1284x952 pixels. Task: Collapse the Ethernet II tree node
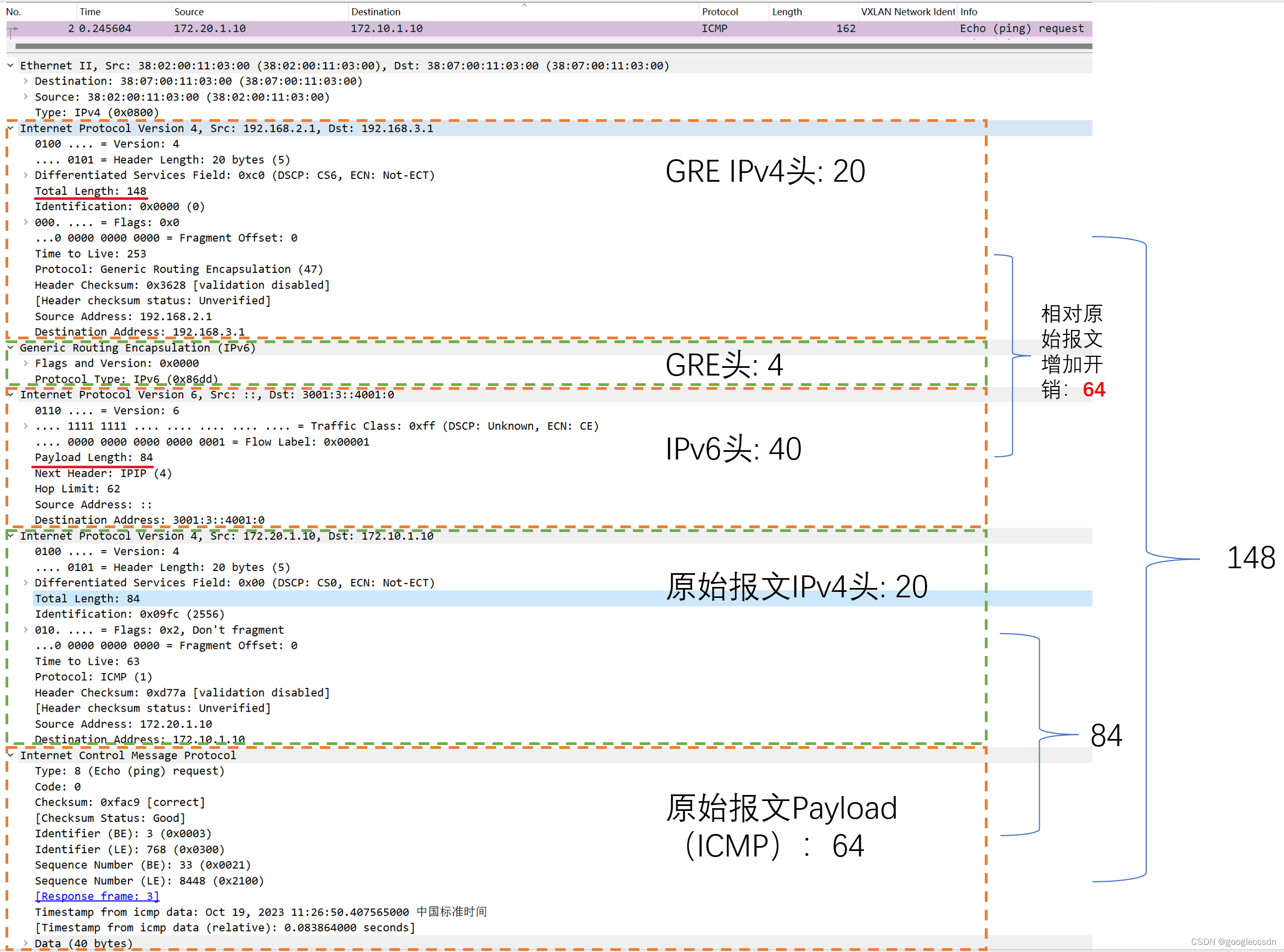(x=10, y=66)
